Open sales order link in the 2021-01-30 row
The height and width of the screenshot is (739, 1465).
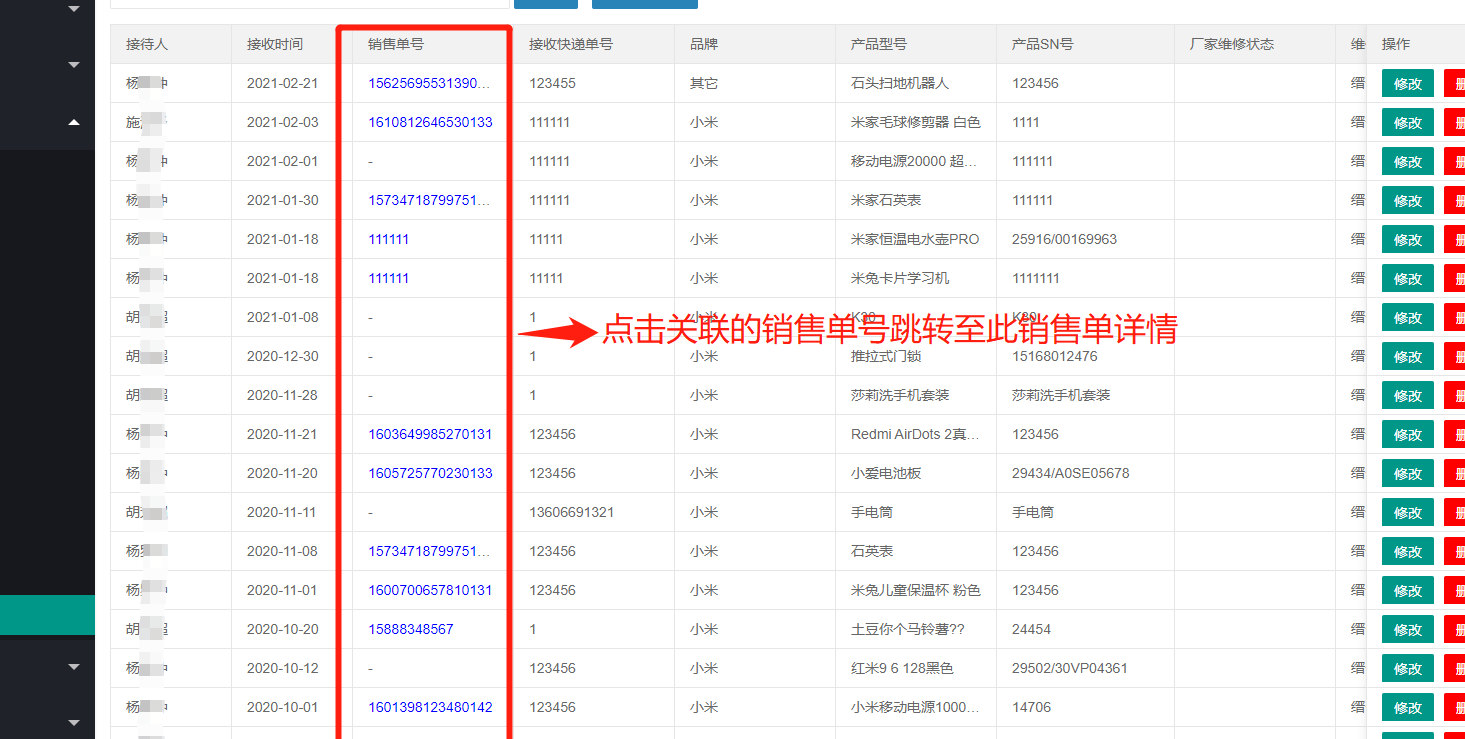coord(430,200)
